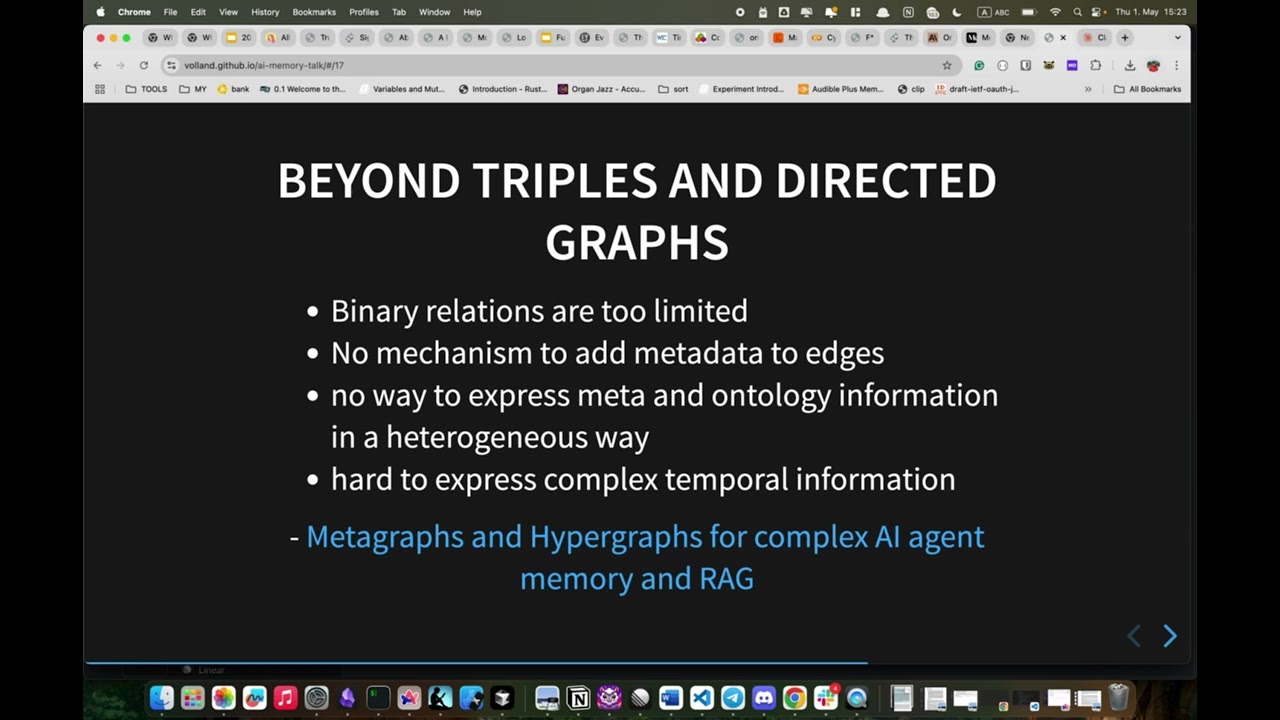Click the slide progress bar
This screenshot has width=1280, height=720.
tap(637, 662)
